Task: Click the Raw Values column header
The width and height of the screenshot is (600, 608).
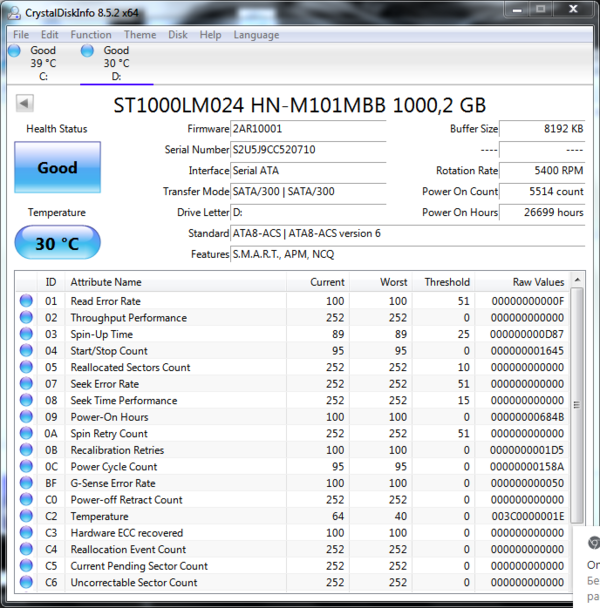Action: (x=536, y=282)
